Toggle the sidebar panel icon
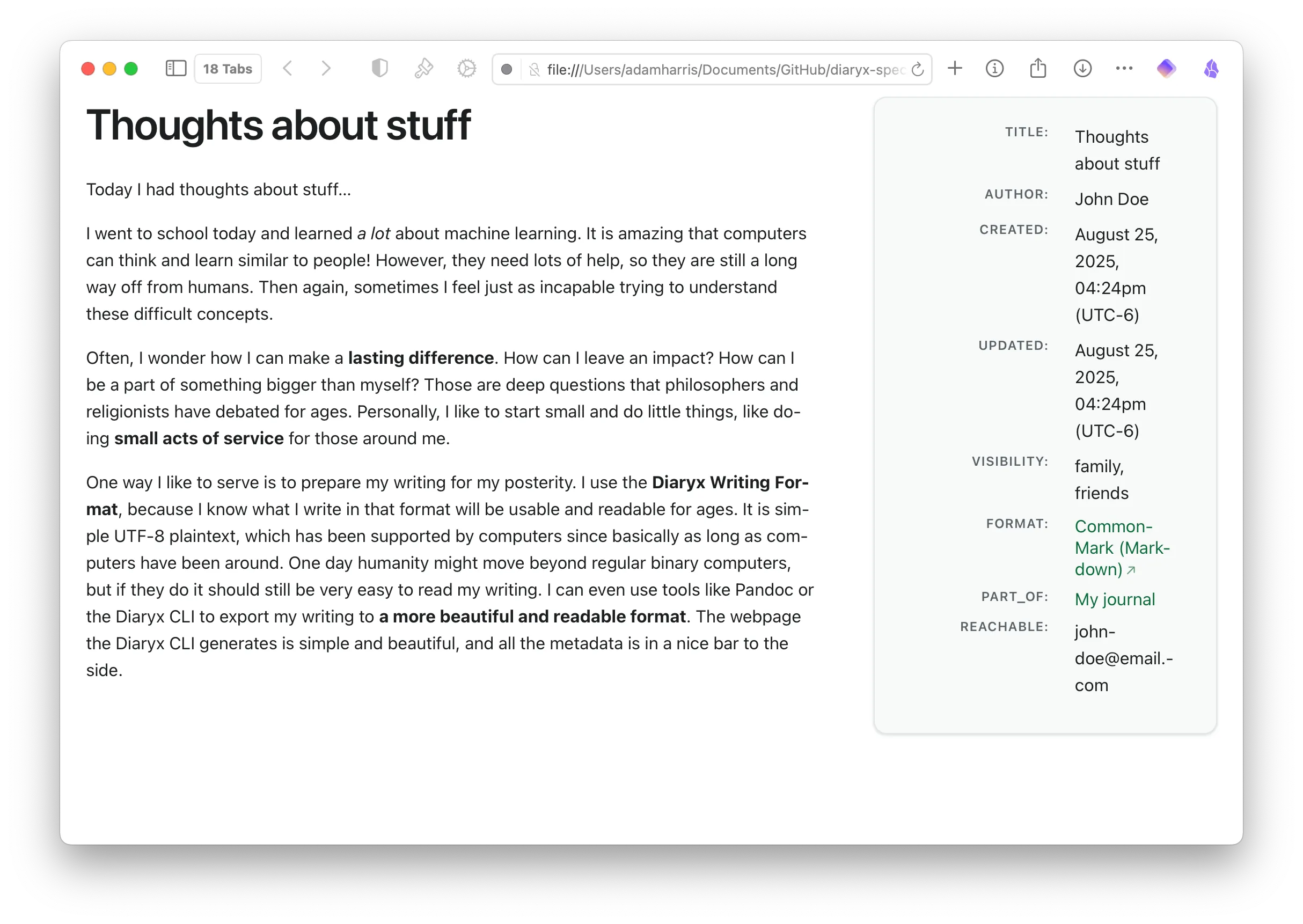The image size is (1303, 924). (176, 69)
